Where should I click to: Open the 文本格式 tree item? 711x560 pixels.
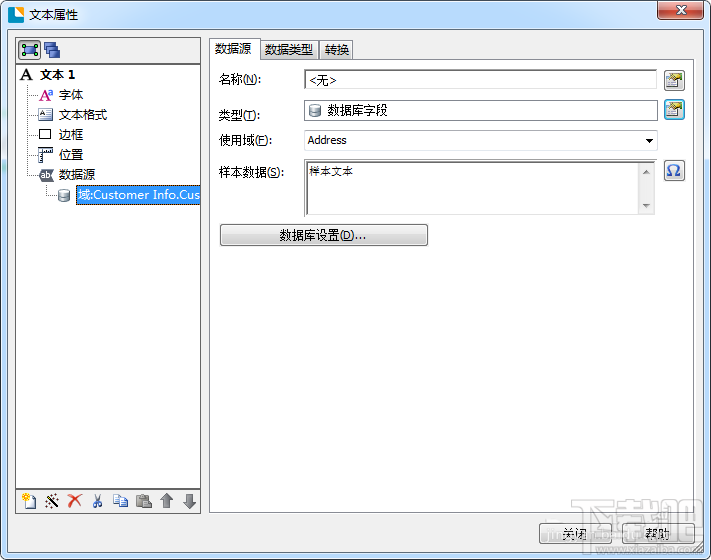[x=83, y=115]
